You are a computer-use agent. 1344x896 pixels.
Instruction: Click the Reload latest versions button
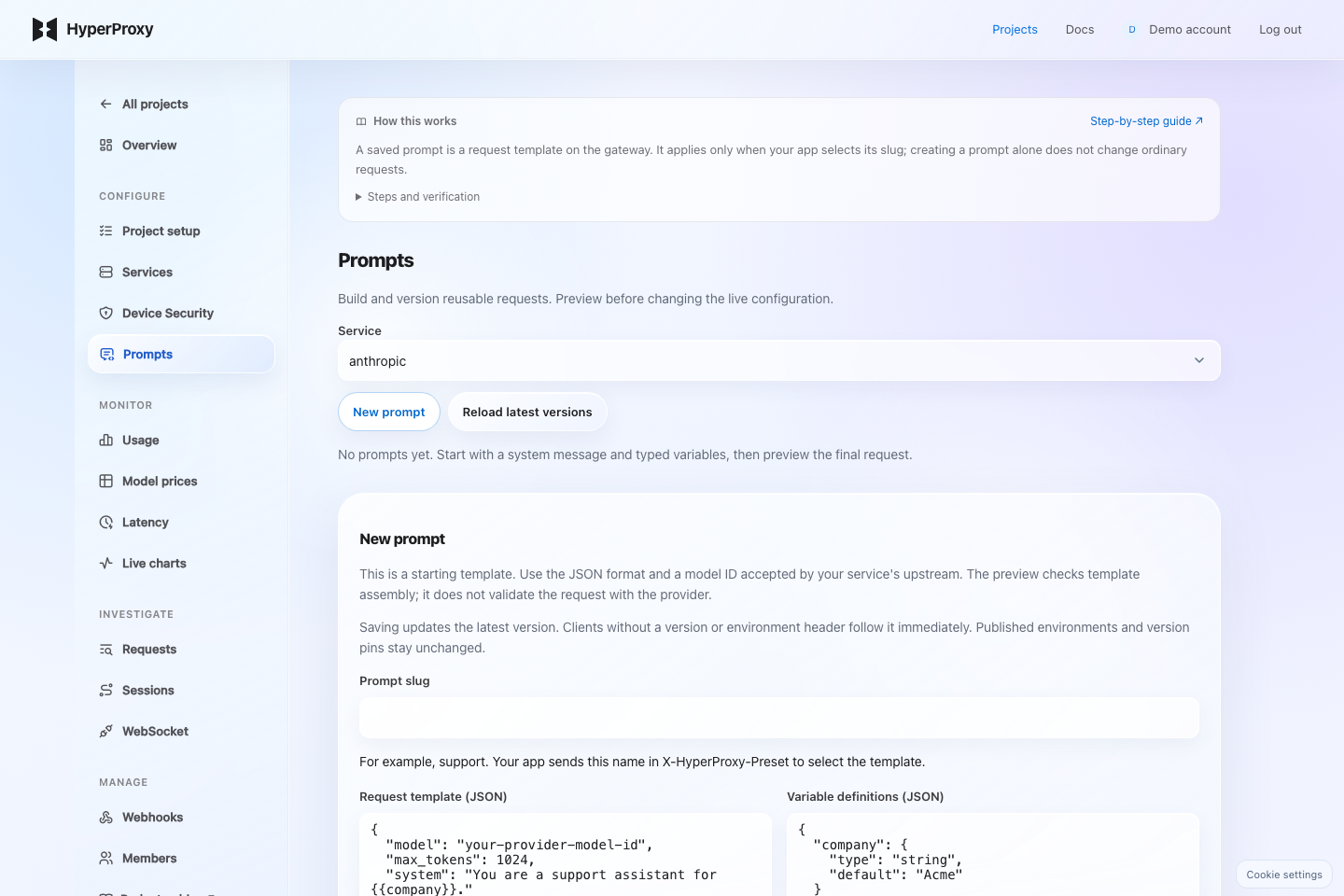526,412
